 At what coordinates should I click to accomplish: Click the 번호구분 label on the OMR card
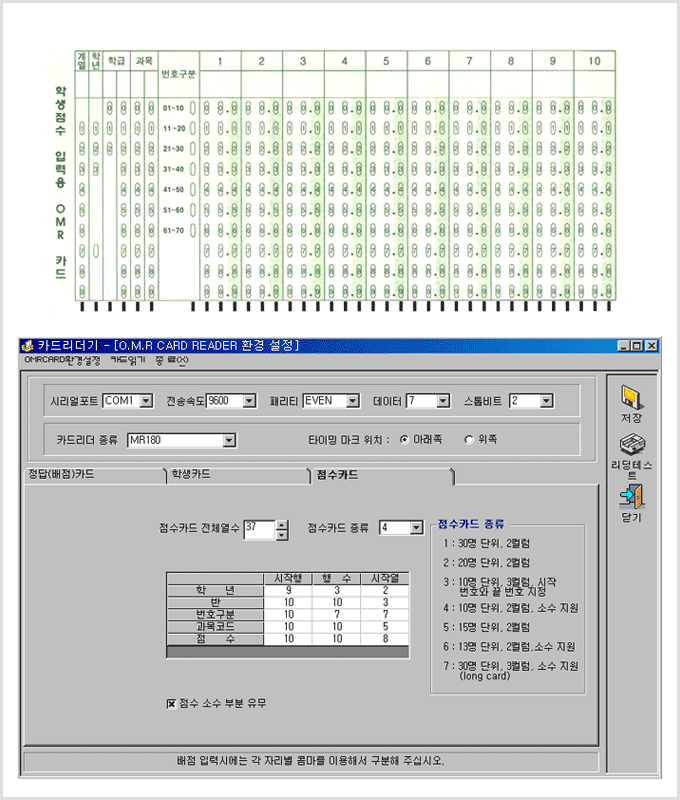tap(179, 74)
